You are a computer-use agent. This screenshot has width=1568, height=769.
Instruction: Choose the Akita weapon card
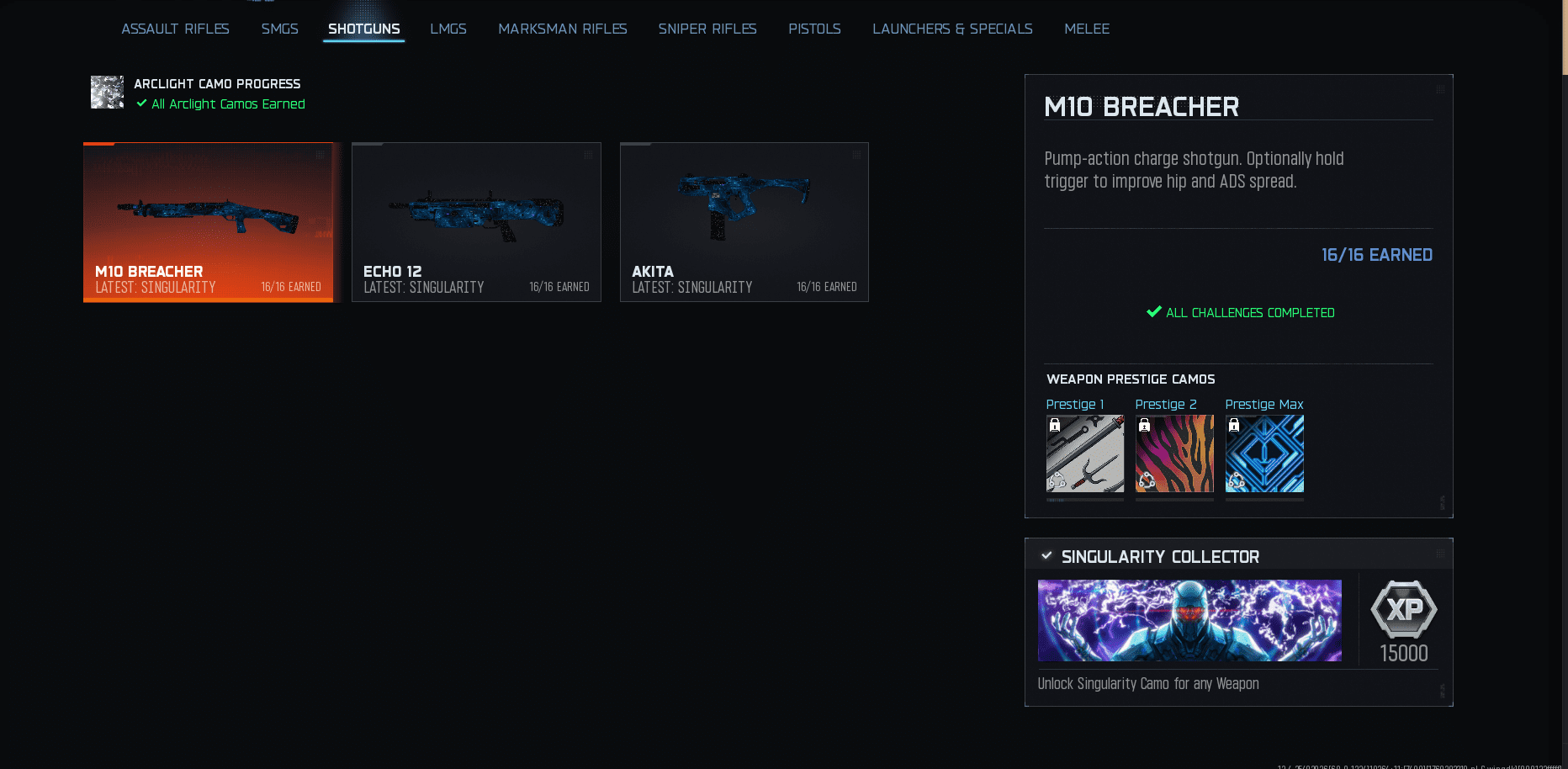[x=744, y=221]
